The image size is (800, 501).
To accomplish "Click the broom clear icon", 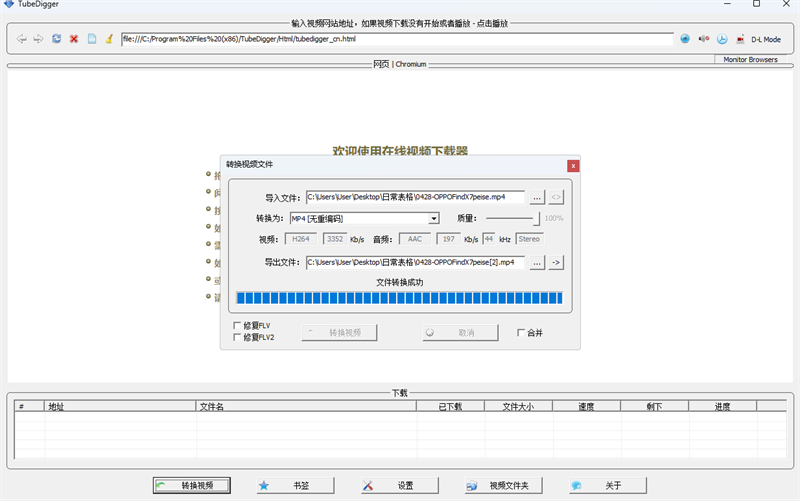I will point(108,39).
